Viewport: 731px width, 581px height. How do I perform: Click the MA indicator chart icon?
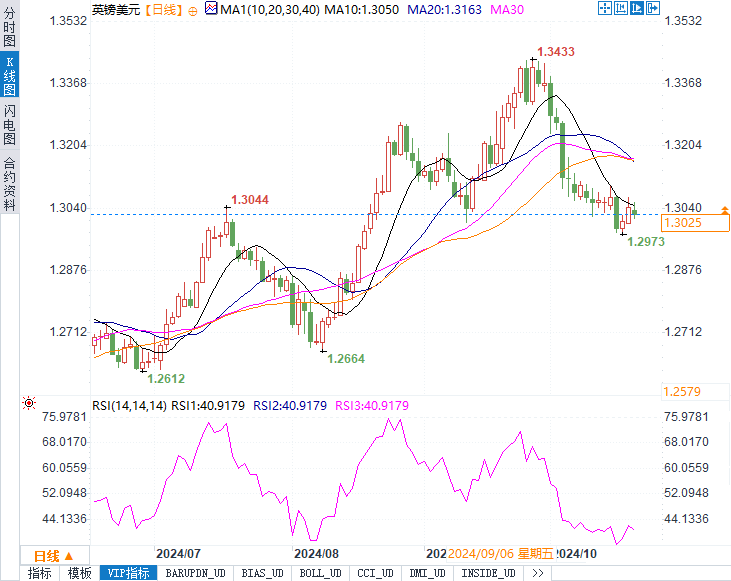click(211, 8)
